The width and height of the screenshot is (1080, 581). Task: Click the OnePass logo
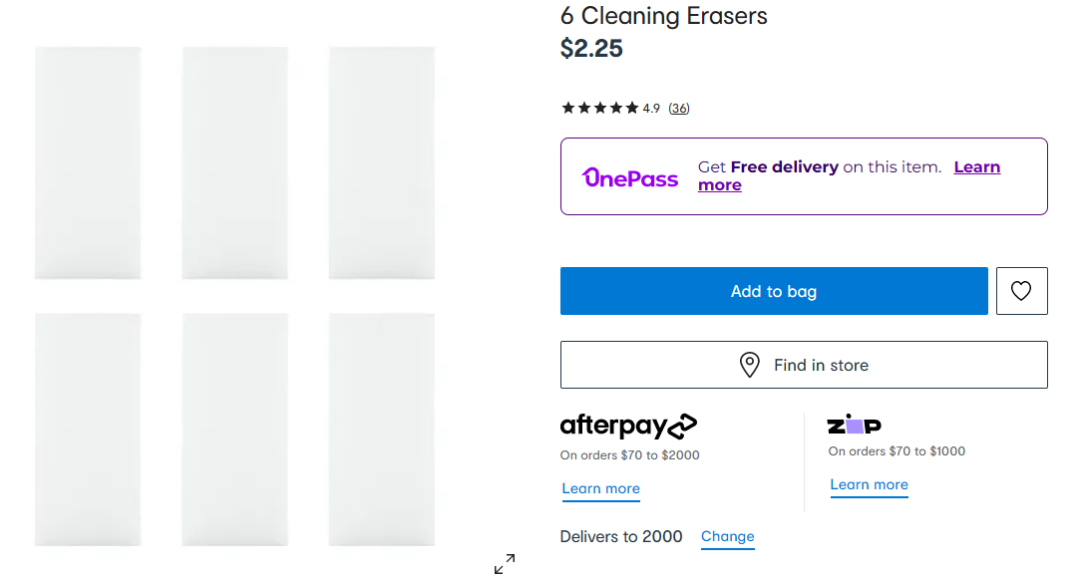pyautogui.click(x=630, y=177)
